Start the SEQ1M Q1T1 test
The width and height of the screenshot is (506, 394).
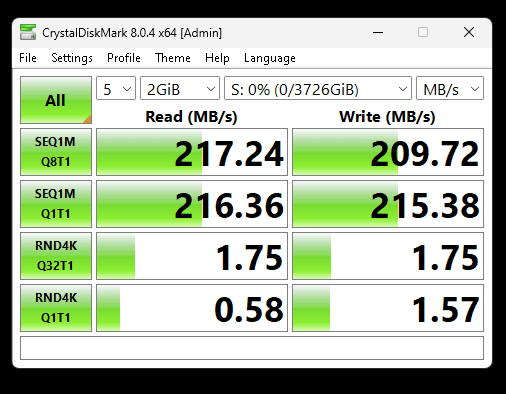[x=56, y=204]
